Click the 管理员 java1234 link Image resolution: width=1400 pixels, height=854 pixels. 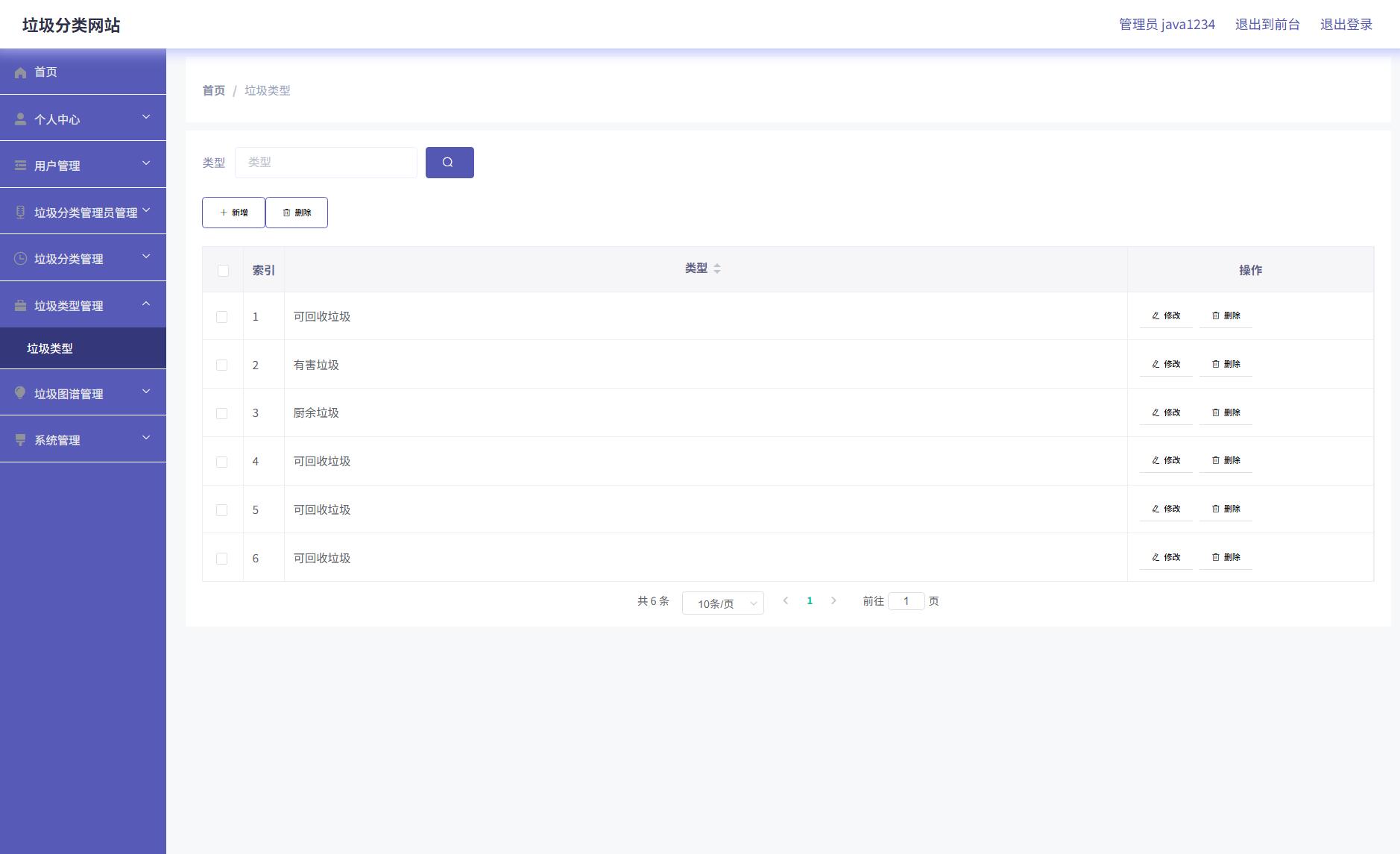(x=1167, y=25)
